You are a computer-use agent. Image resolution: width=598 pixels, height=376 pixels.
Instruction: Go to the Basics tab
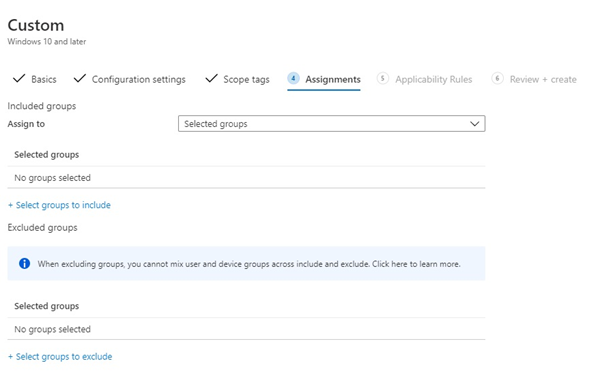44,79
